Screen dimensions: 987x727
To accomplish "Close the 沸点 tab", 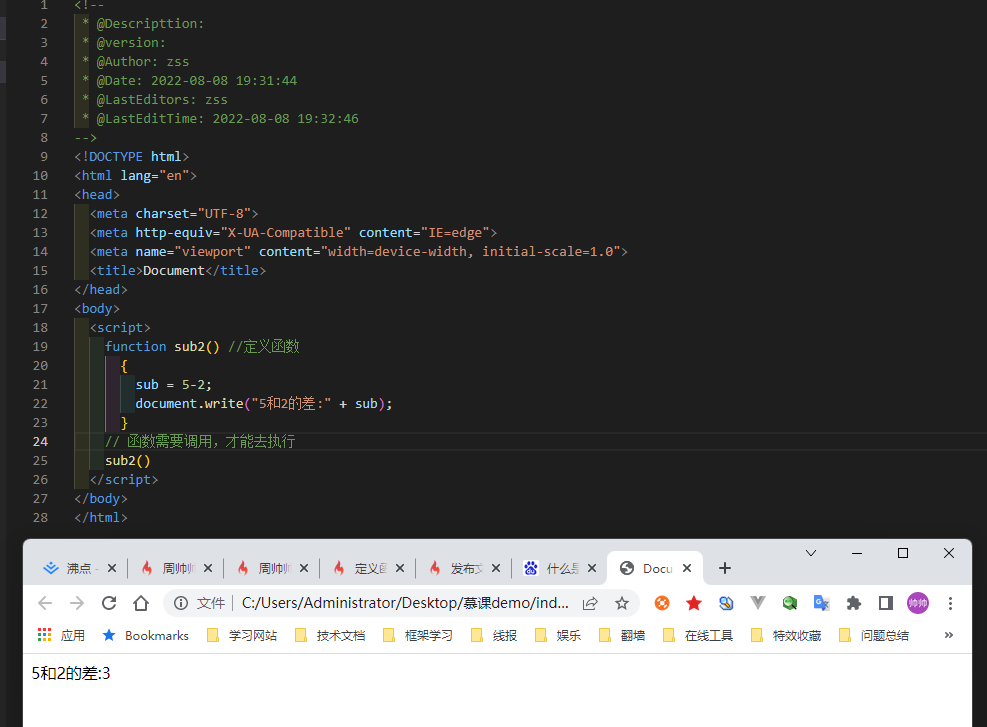I will (112, 568).
